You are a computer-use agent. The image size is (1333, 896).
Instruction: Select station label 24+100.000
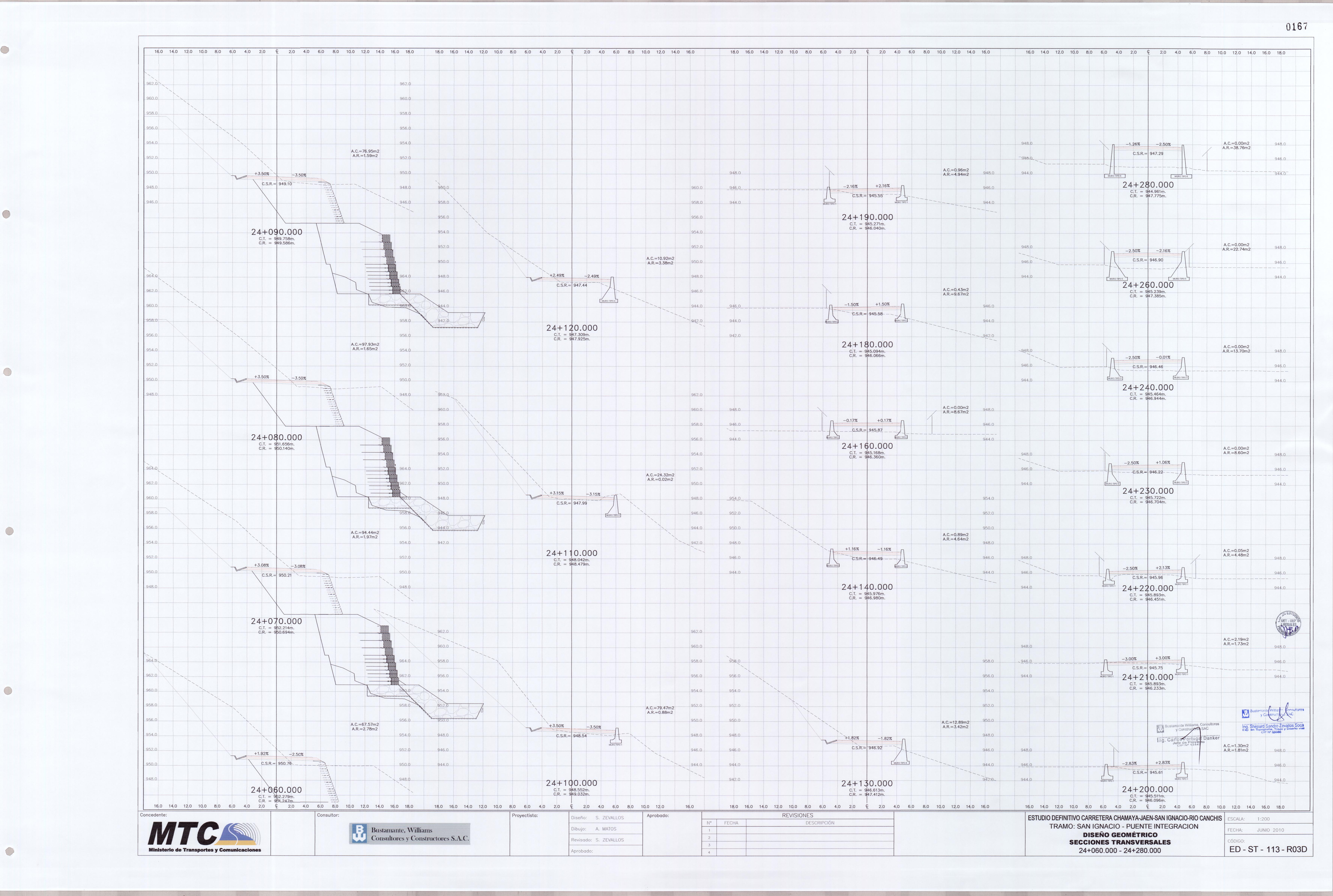(x=572, y=783)
